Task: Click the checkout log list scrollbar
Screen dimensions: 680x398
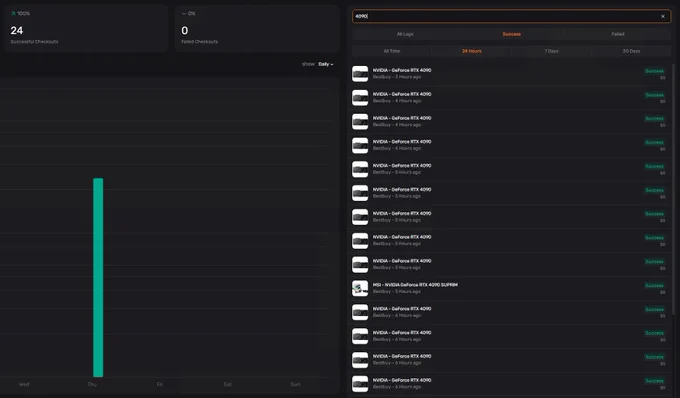Action: (x=673, y=189)
